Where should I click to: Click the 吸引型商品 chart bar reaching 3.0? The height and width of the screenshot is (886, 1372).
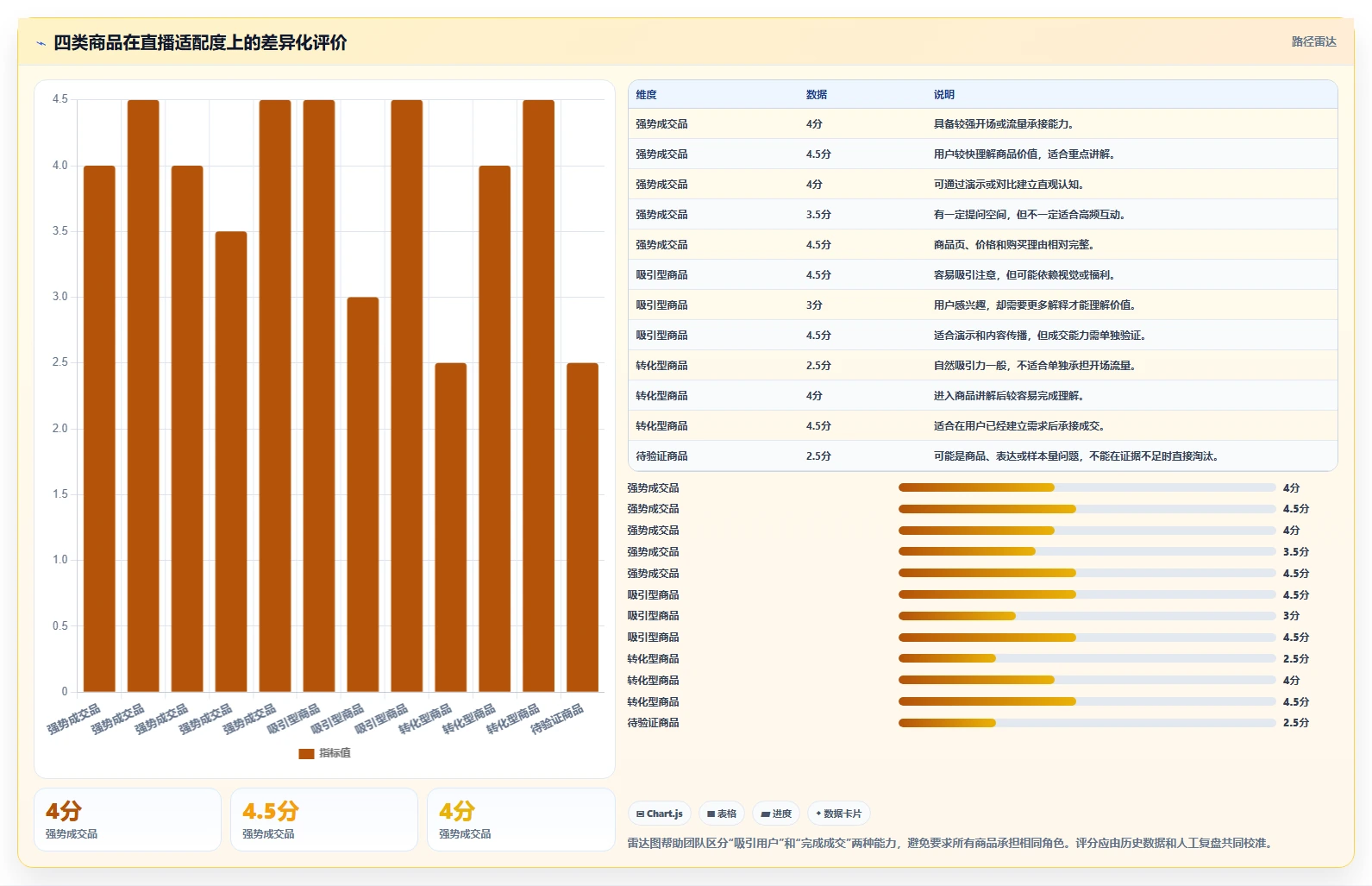pos(363,494)
